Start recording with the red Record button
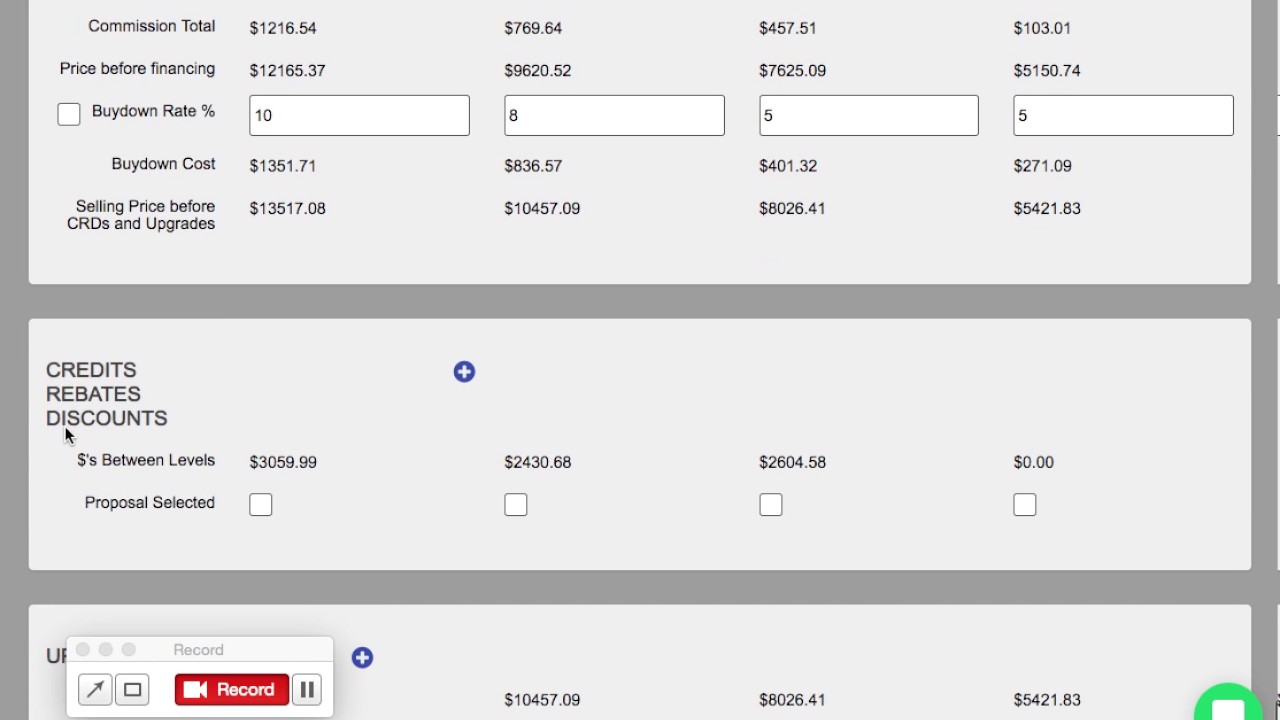 click(231, 690)
